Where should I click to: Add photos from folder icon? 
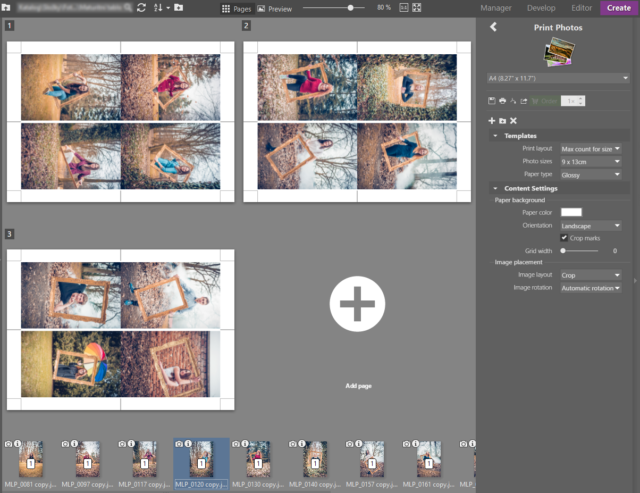(x=502, y=120)
